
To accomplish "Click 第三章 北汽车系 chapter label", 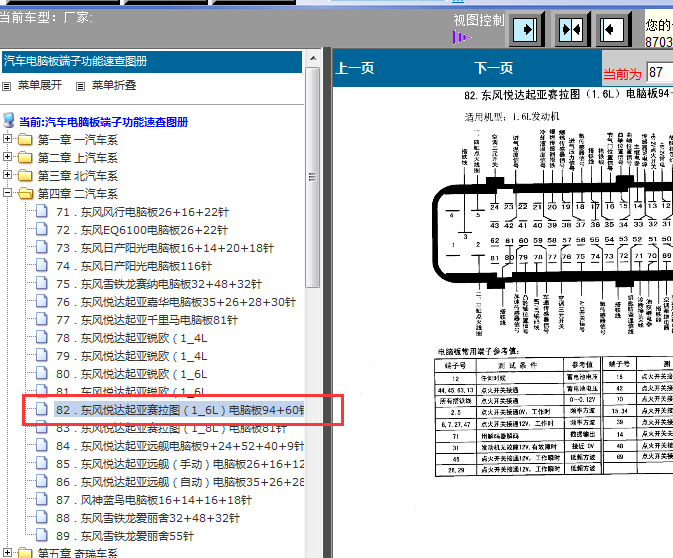I will (x=78, y=176).
